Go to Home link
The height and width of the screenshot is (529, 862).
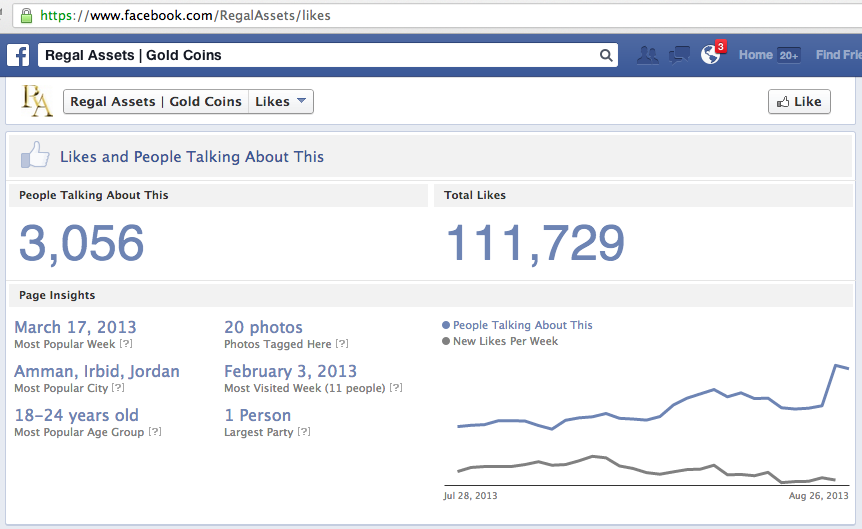[755, 55]
